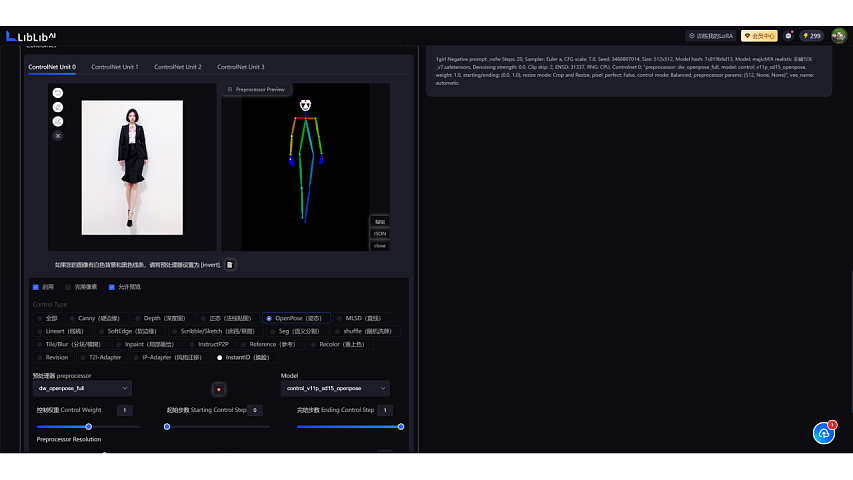Viewport: 853px width, 480px height.
Task: Click the edit button above JSON
Action: 380,221
